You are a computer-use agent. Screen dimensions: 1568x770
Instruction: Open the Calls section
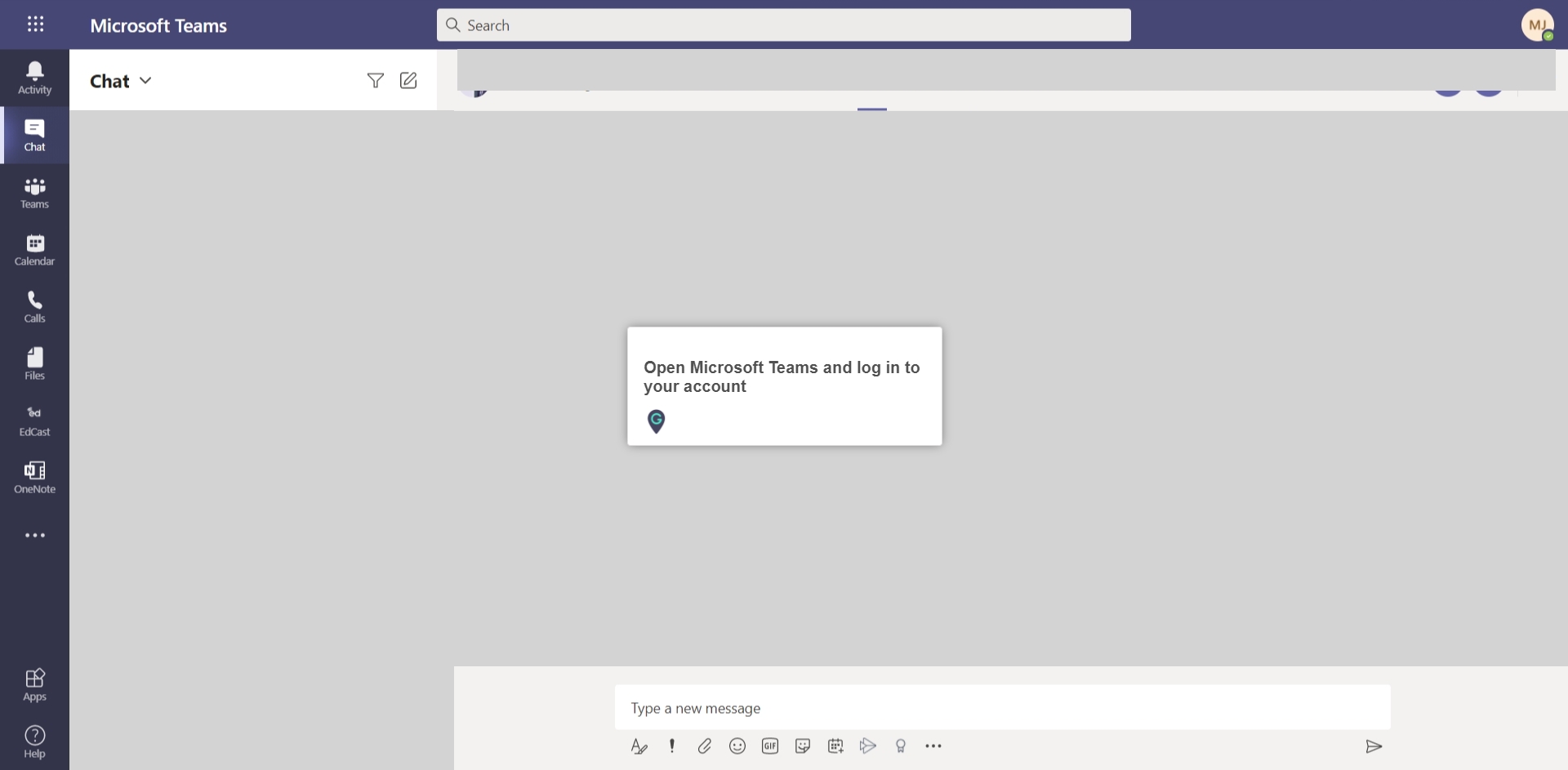pyautogui.click(x=34, y=307)
